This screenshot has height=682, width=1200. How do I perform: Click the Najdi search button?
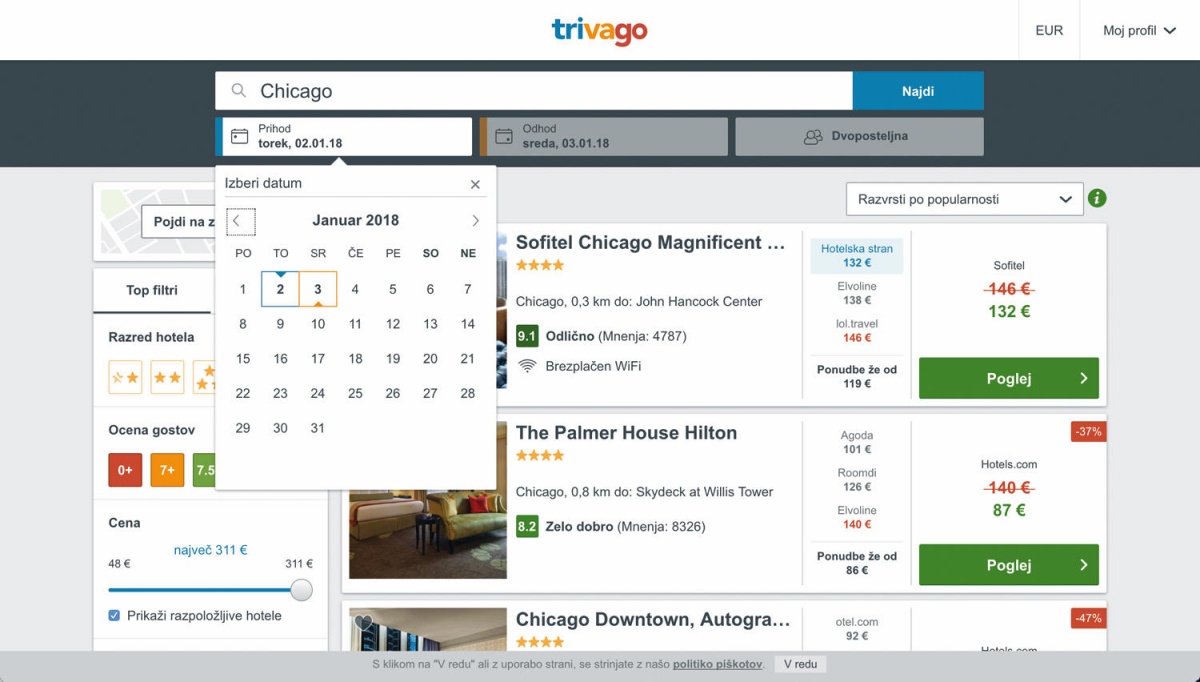(918, 91)
